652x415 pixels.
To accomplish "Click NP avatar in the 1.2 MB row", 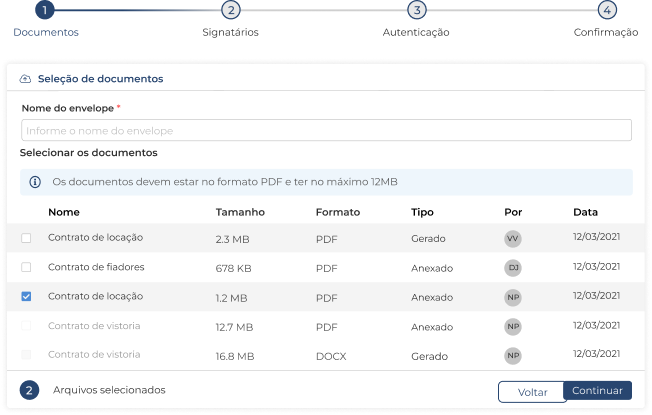I will (x=513, y=297).
